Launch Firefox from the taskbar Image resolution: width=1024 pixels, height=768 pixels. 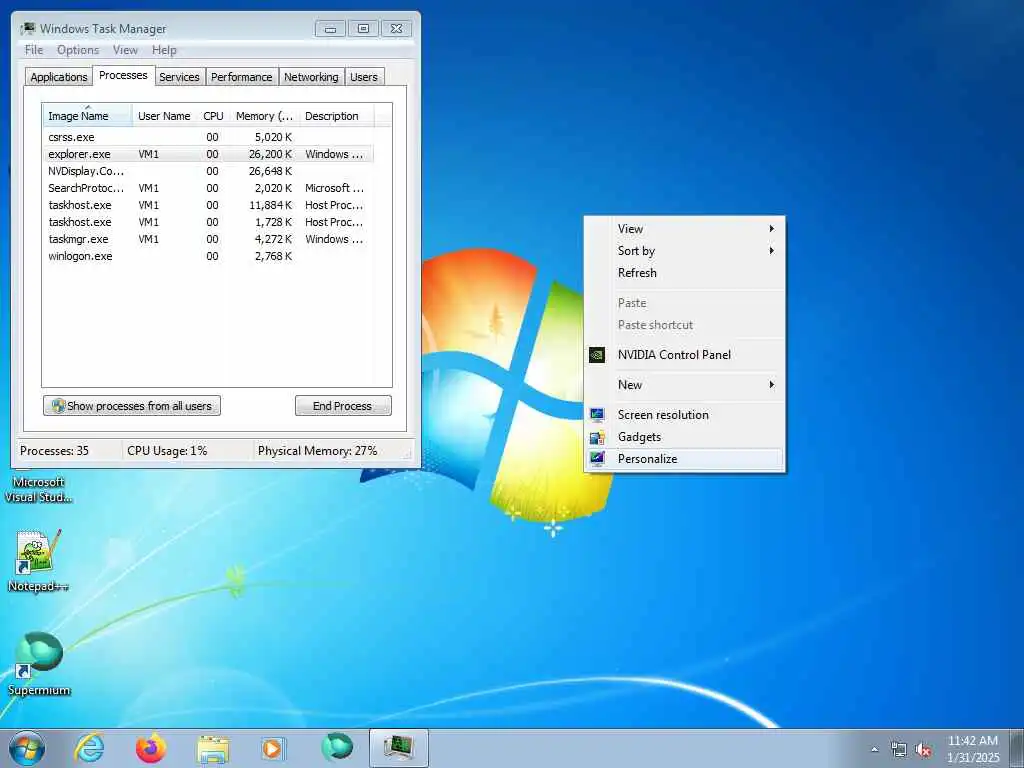[151, 748]
